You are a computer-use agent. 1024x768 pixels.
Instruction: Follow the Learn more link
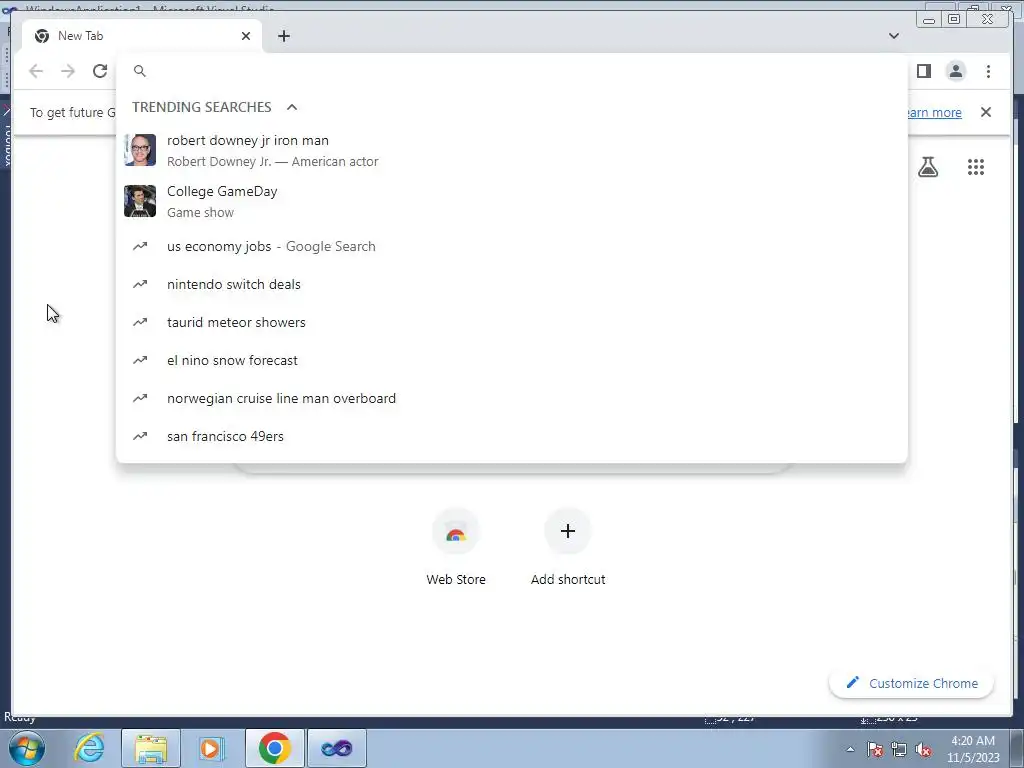[x=933, y=112]
